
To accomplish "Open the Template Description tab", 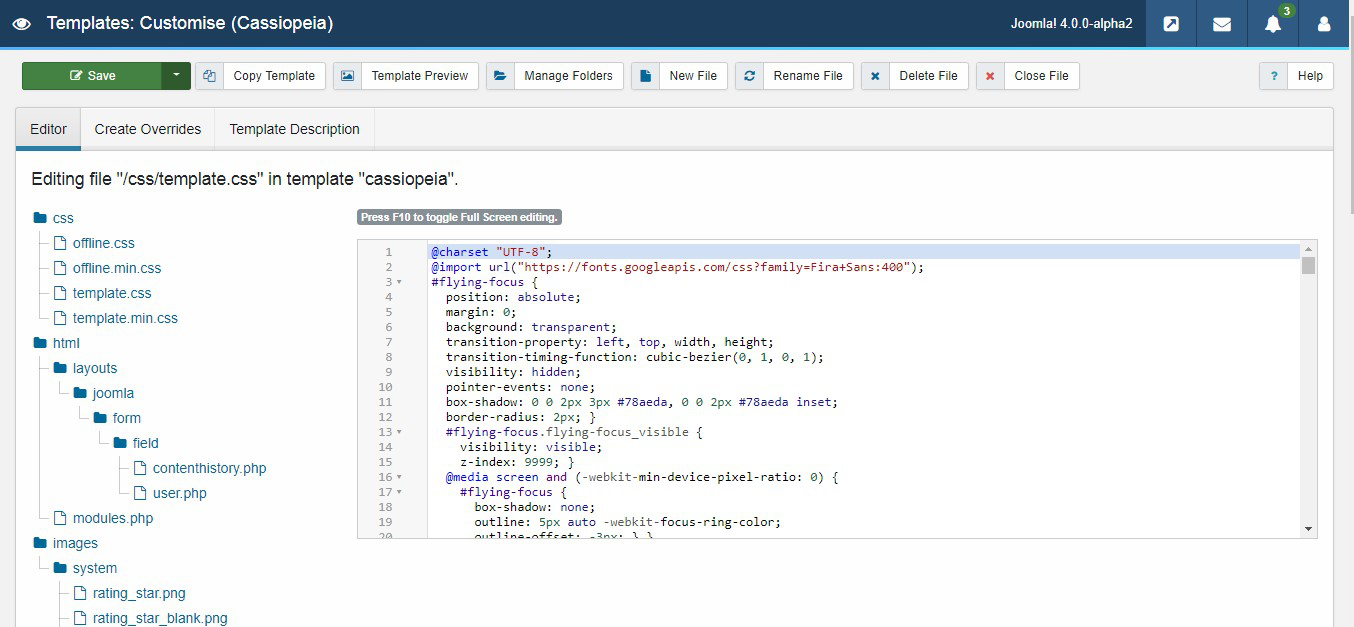I will 294,129.
